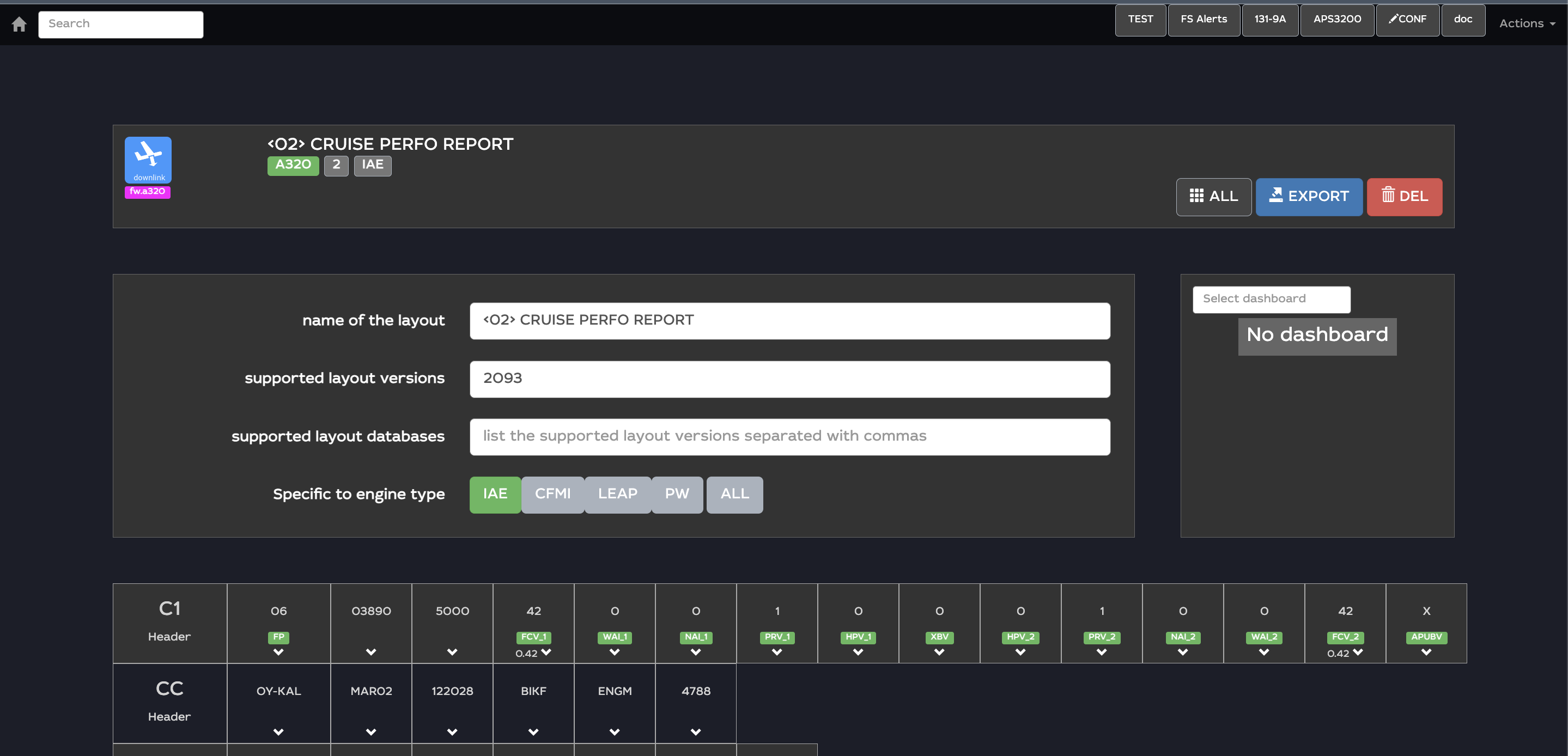Open the Select dashboard combo box
This screenshot has width=1568, height=756.
tap(1271, 300)
